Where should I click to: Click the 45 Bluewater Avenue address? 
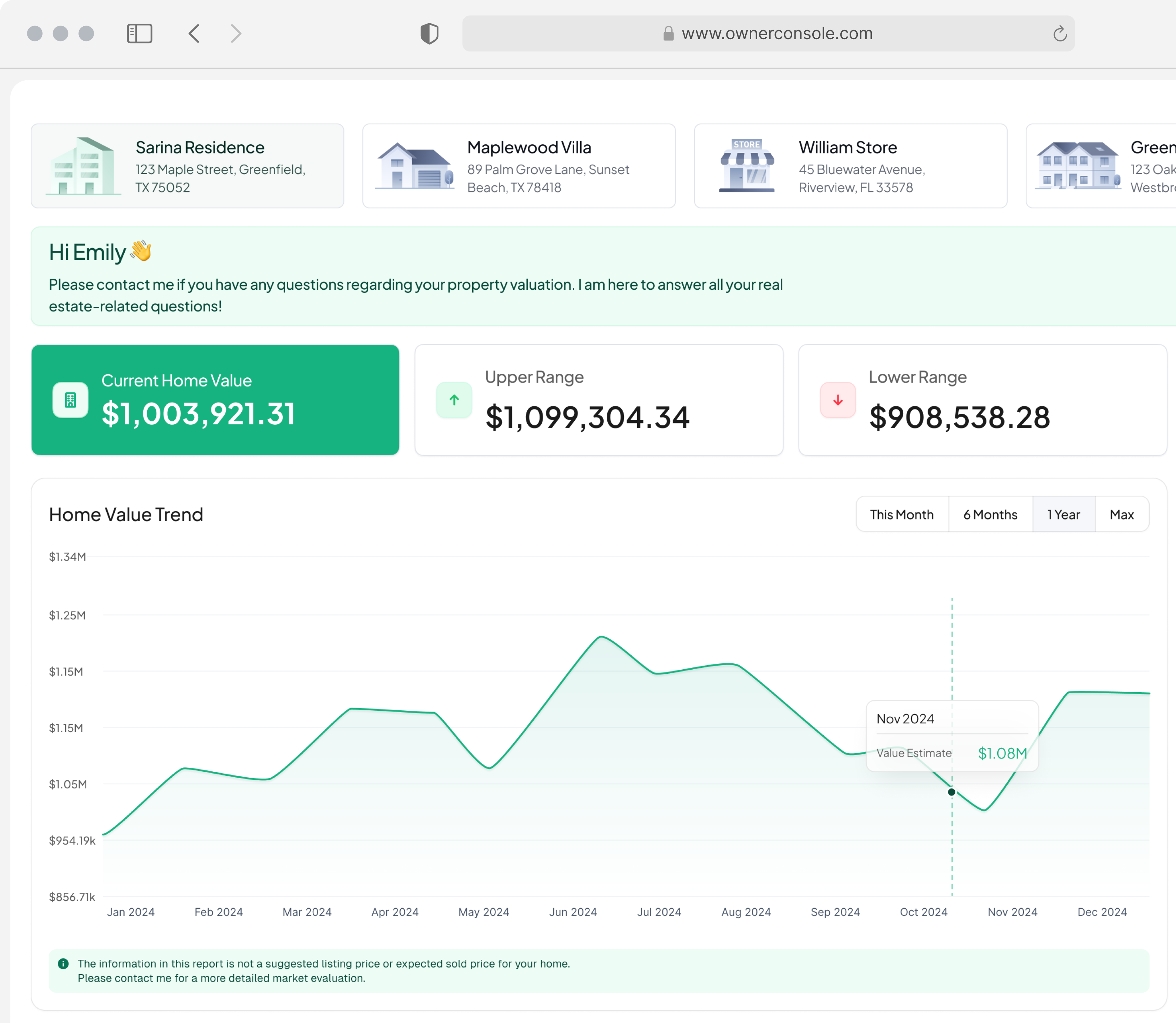[x=861, y=179]
